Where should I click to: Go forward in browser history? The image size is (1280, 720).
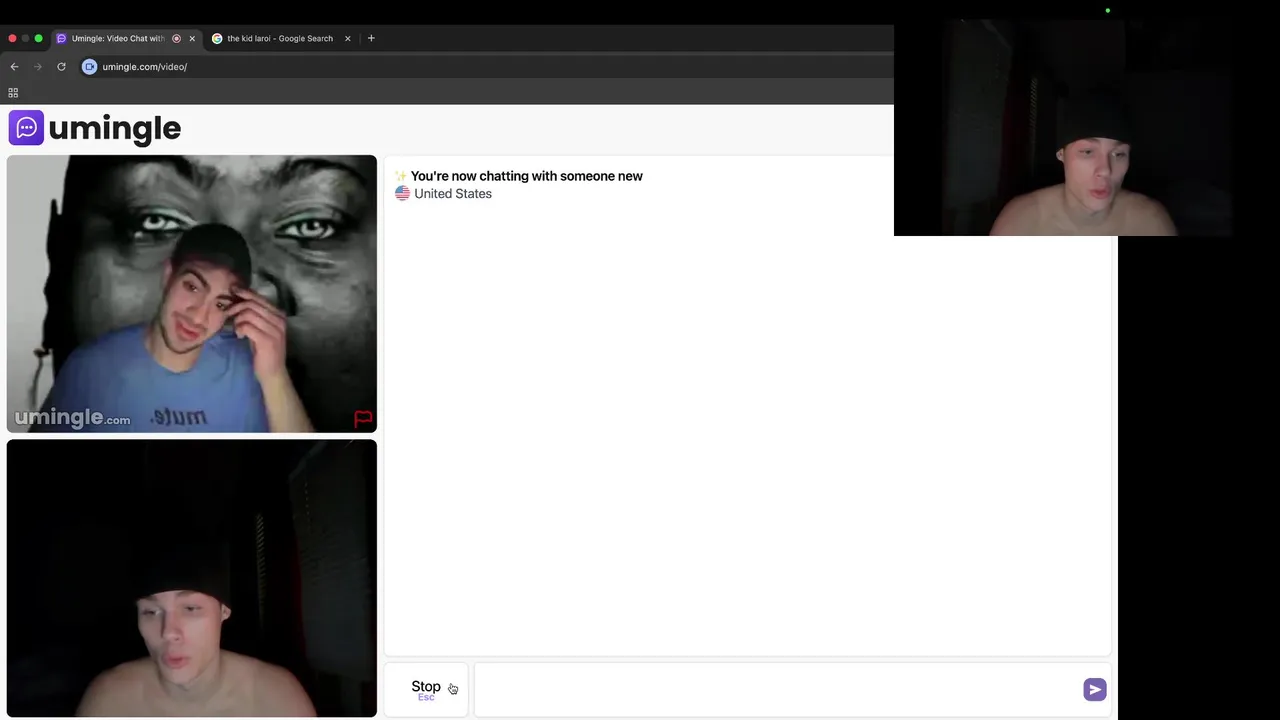click(38, 67)
